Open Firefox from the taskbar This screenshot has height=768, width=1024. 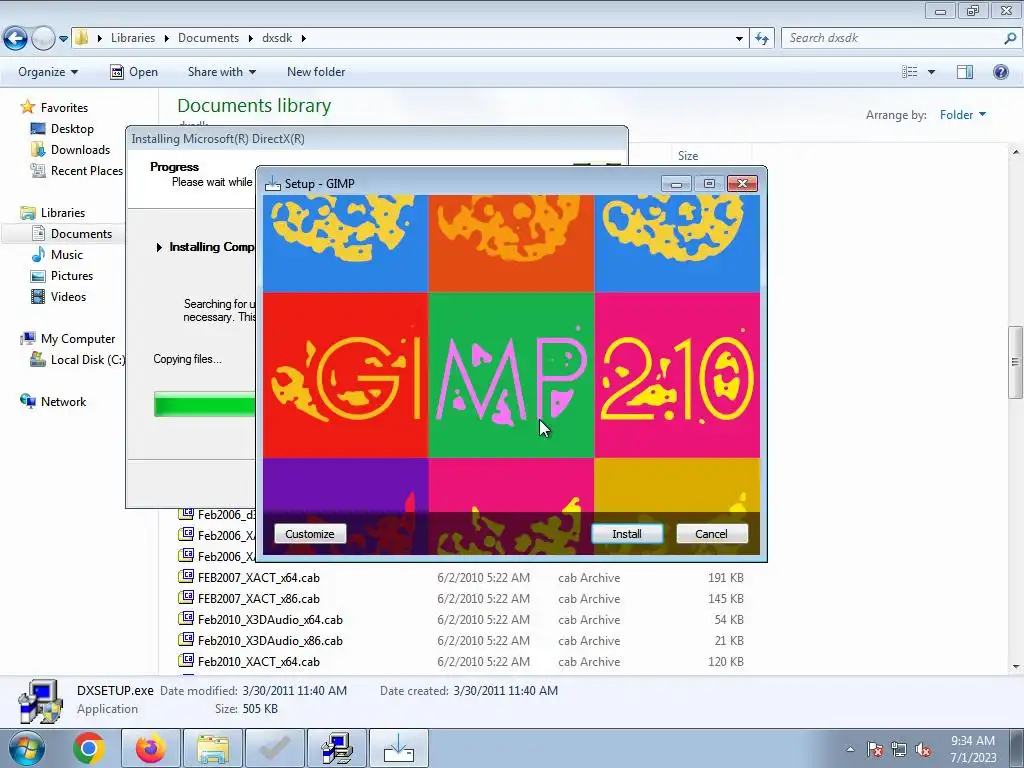pos(150,748)
